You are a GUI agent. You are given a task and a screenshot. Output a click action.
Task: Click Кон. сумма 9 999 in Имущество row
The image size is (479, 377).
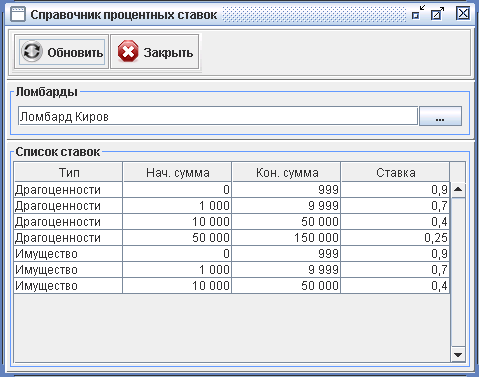pos(286,270)
